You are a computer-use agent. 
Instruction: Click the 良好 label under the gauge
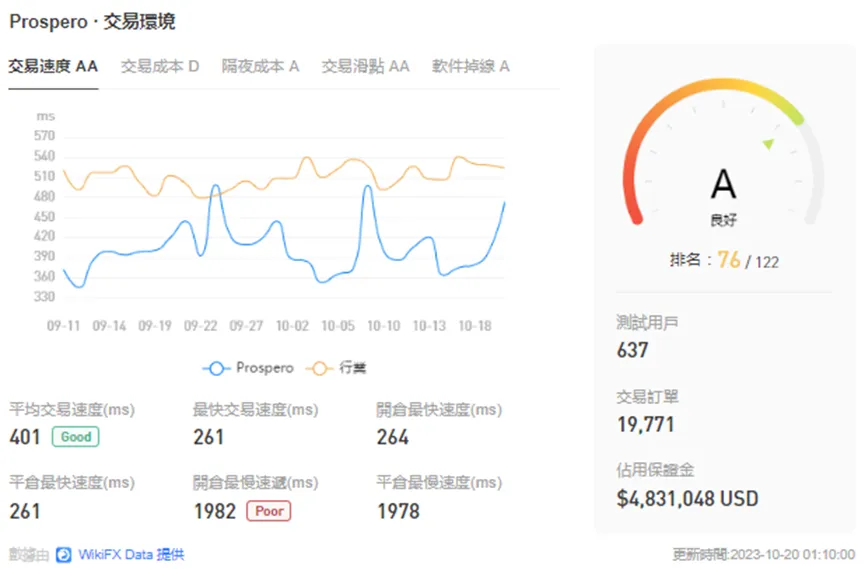click(723, 220)
